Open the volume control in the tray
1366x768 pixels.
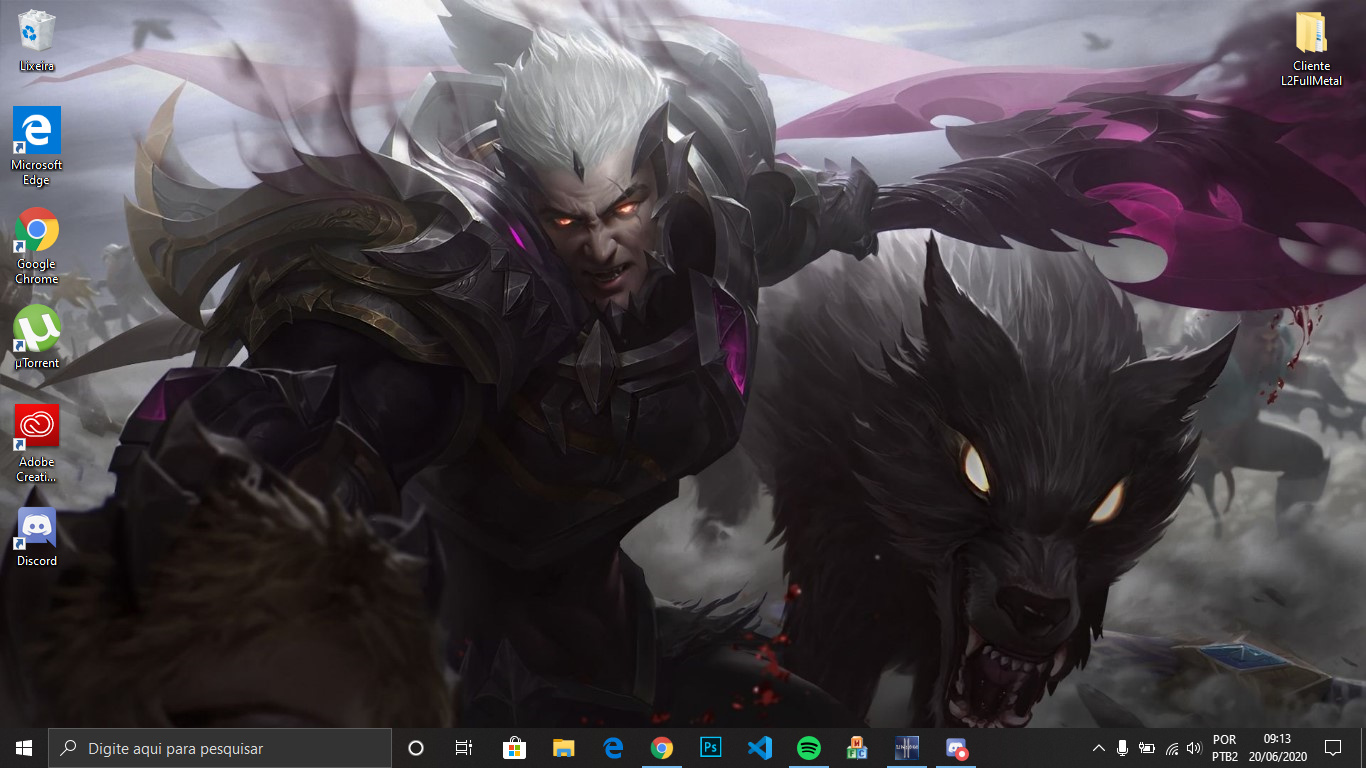tap(1194, 748)
